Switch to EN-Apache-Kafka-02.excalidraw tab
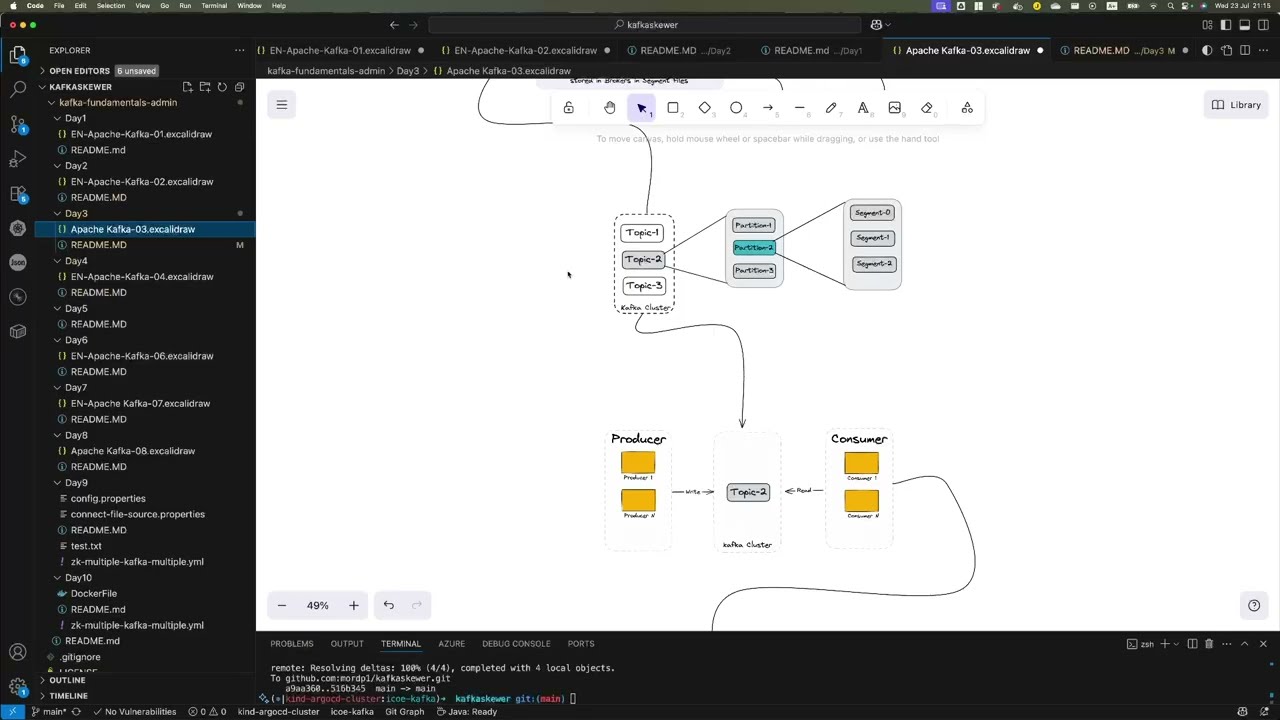Viewport: 1280px width, 720px height. click(x=525, y=50)
